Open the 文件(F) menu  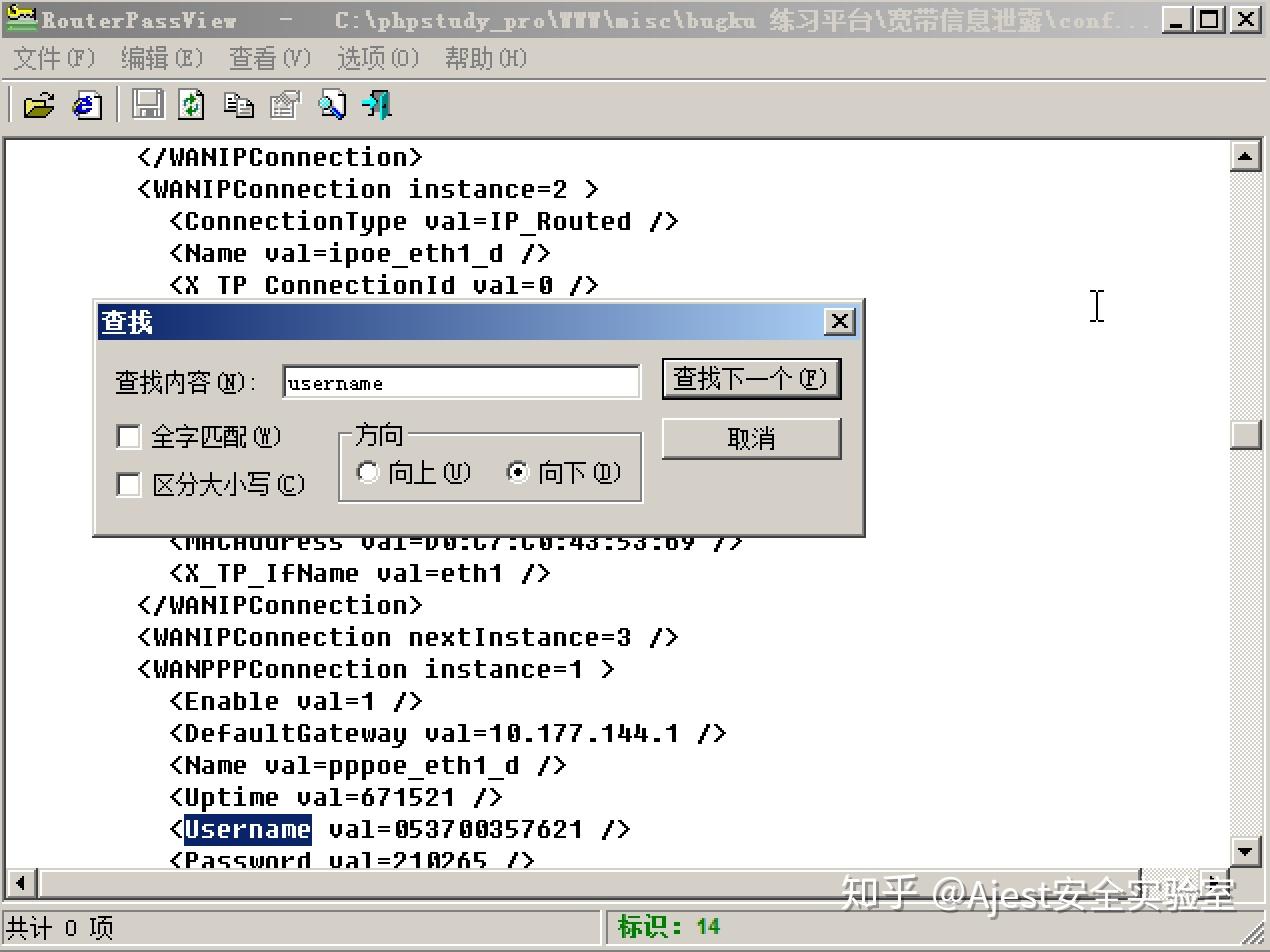[51, 58]
